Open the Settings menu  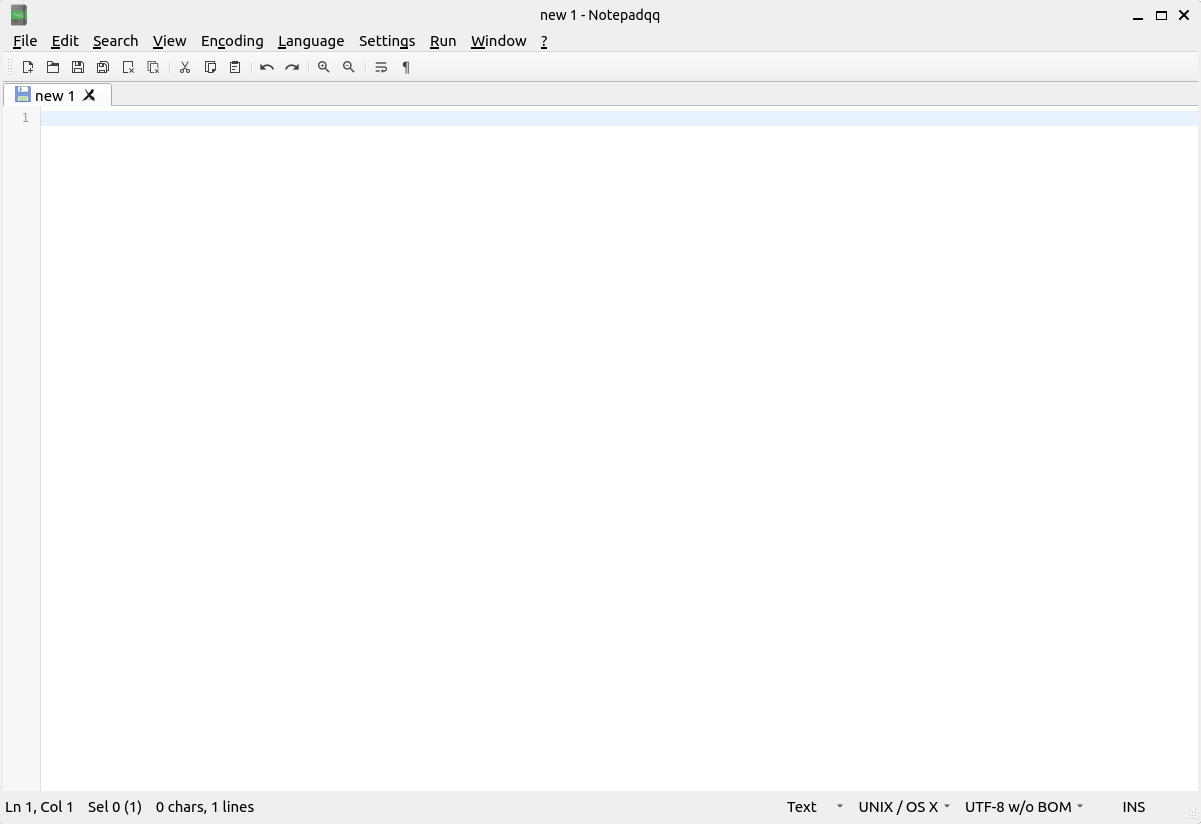[x=386, y=41]
